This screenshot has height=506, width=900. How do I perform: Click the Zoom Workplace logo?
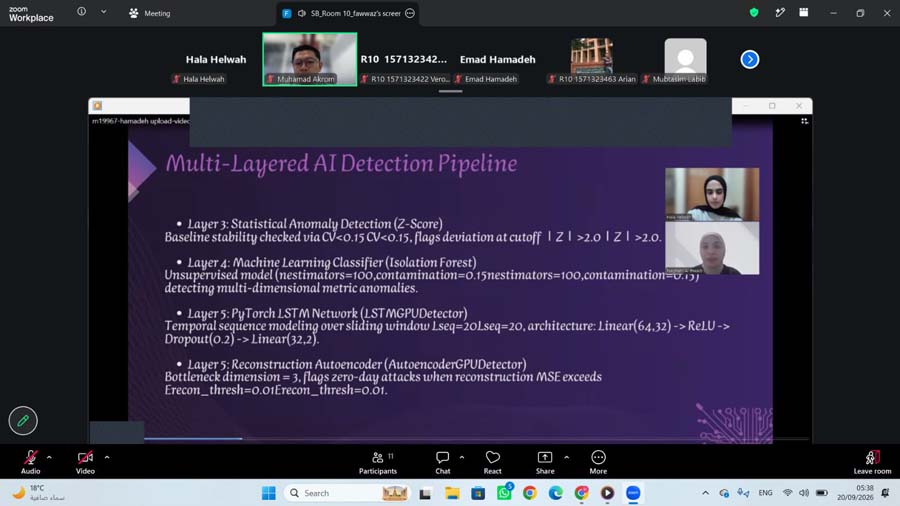tap(31, 14)
